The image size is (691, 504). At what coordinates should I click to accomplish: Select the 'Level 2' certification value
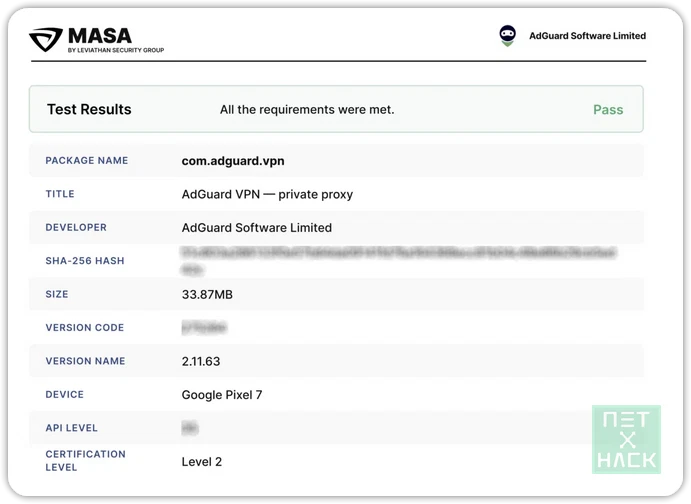coord(202,462)
